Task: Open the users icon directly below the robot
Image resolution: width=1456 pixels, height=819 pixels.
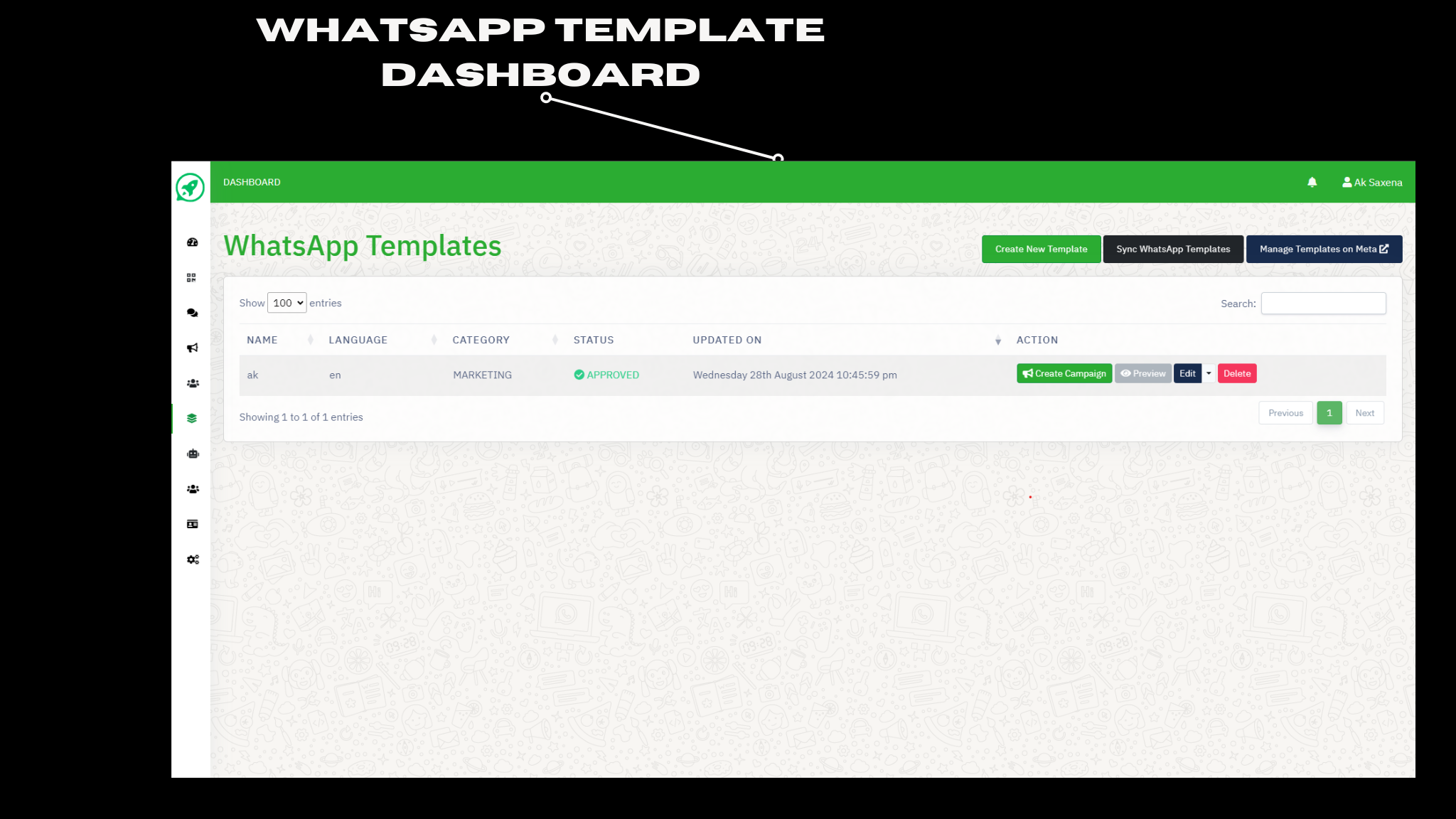Action: pyautogui.click(x=193, y=489)
